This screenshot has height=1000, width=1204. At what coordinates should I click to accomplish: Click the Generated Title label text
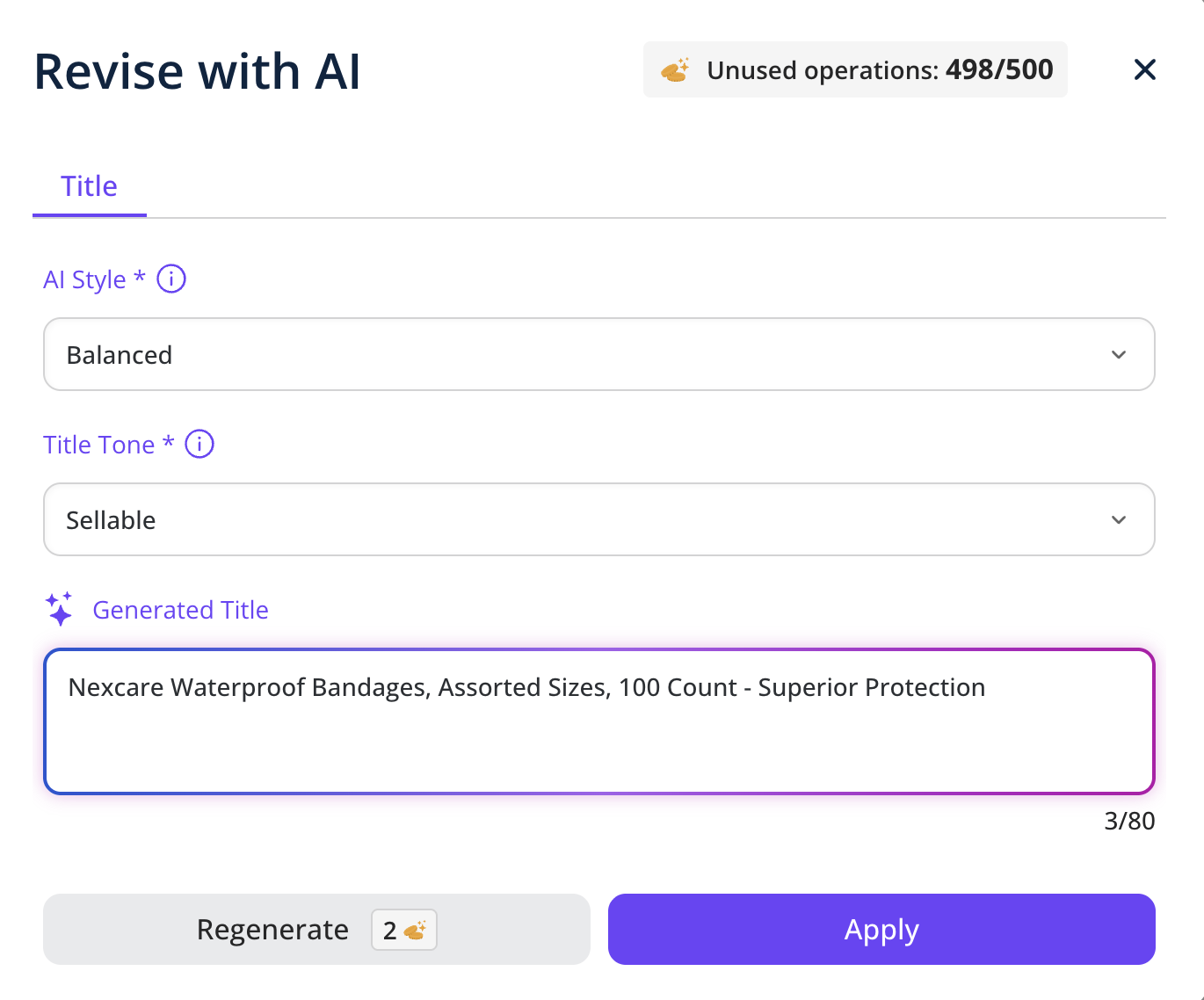(180, 610)
